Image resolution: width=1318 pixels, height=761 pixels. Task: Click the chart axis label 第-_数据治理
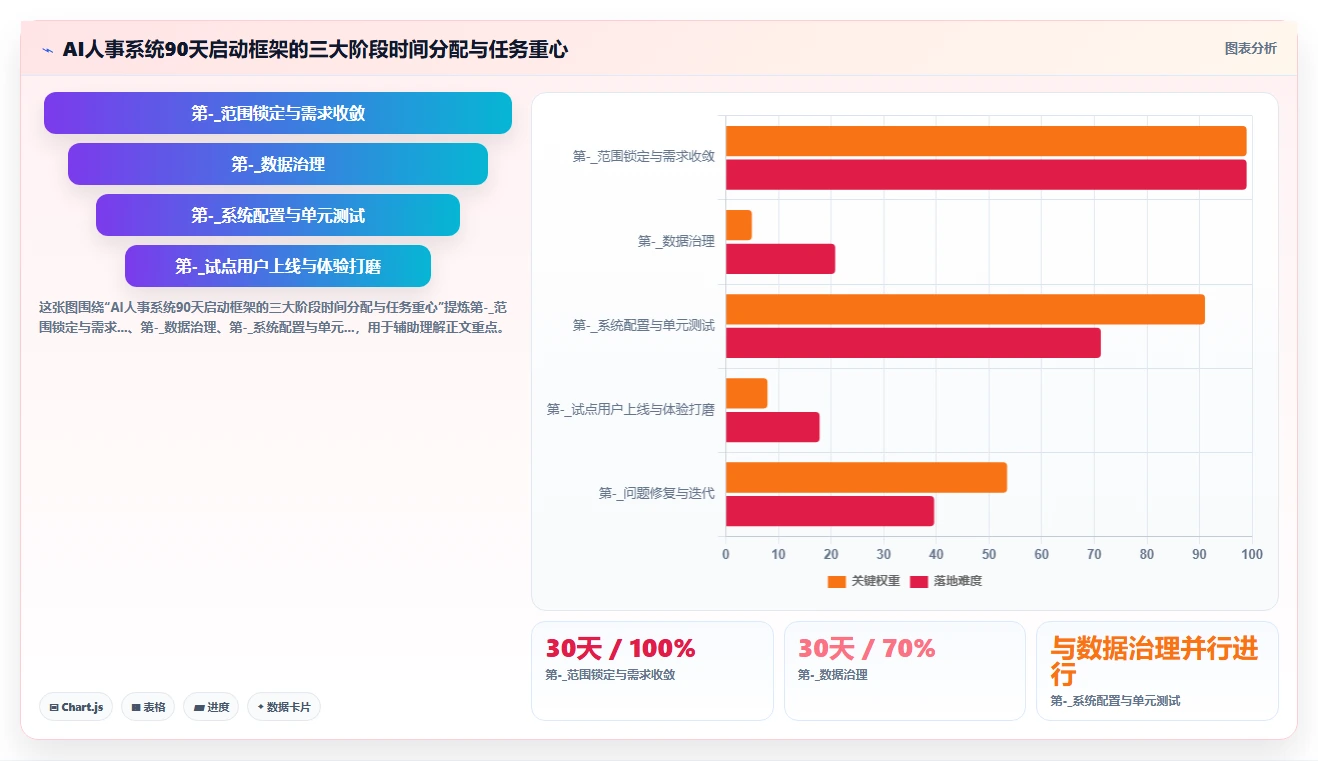pos(676,241)
